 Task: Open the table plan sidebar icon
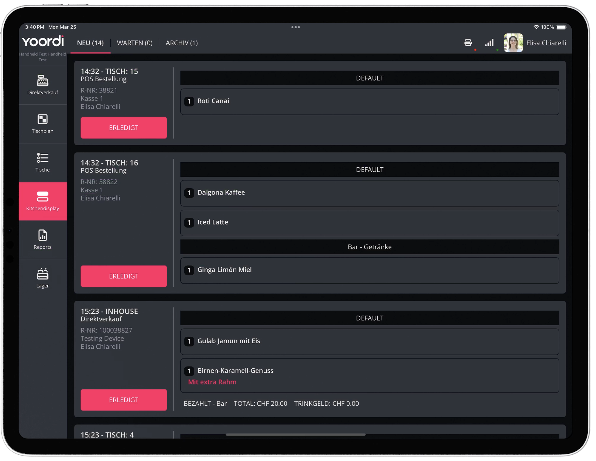pos(43,123)
